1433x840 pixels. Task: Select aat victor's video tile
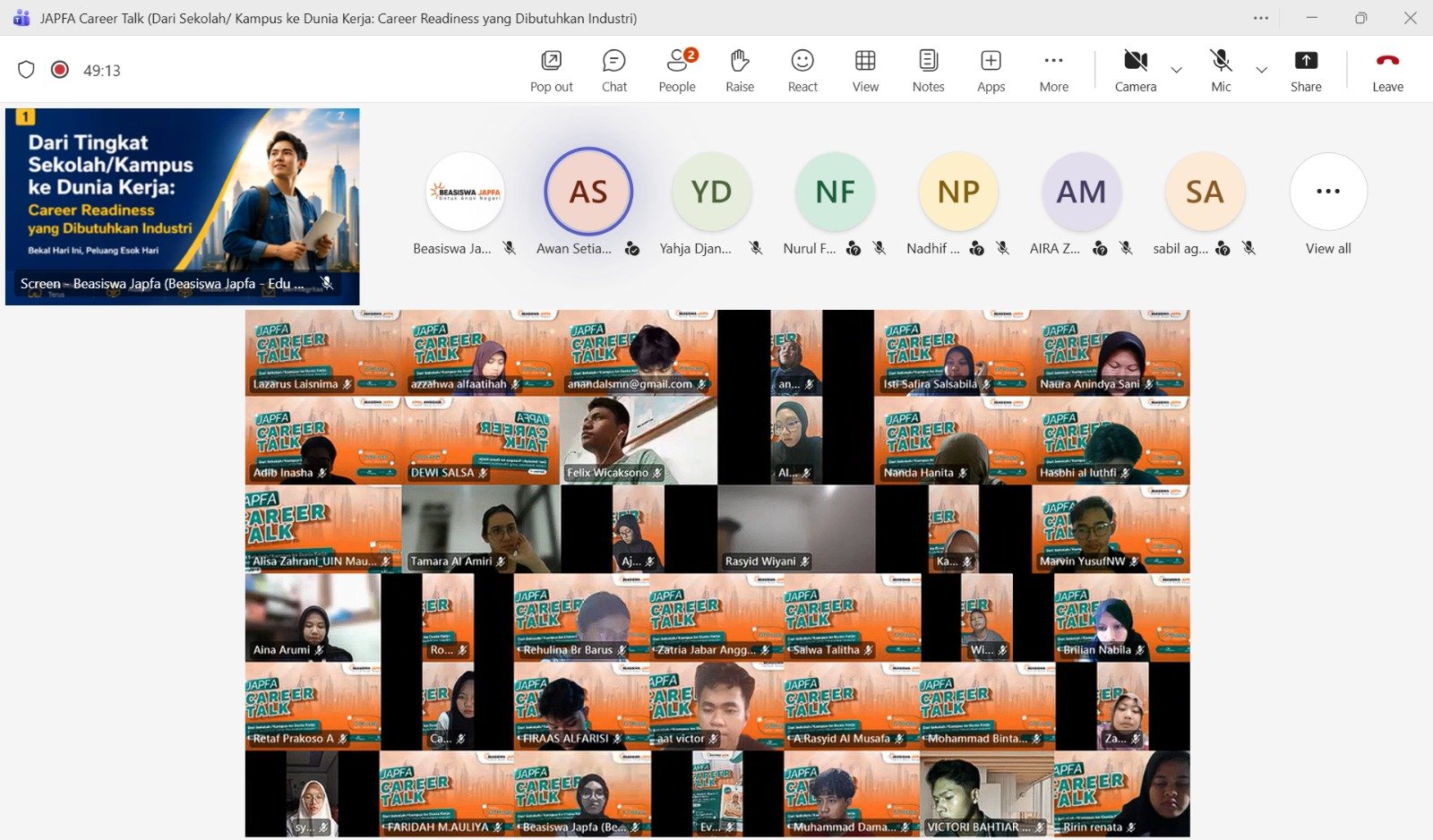[x=716, y=707]
